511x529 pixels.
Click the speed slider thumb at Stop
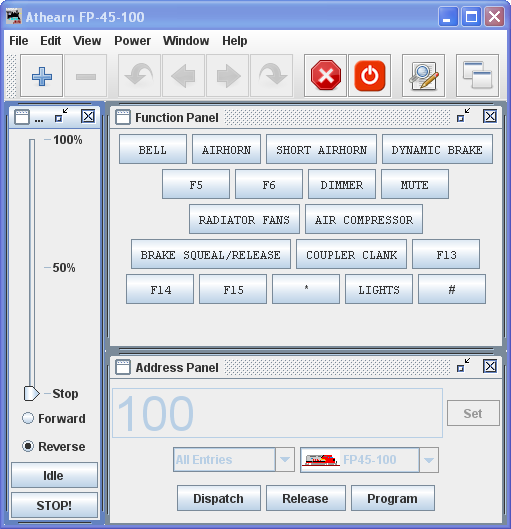click(31, 393)
